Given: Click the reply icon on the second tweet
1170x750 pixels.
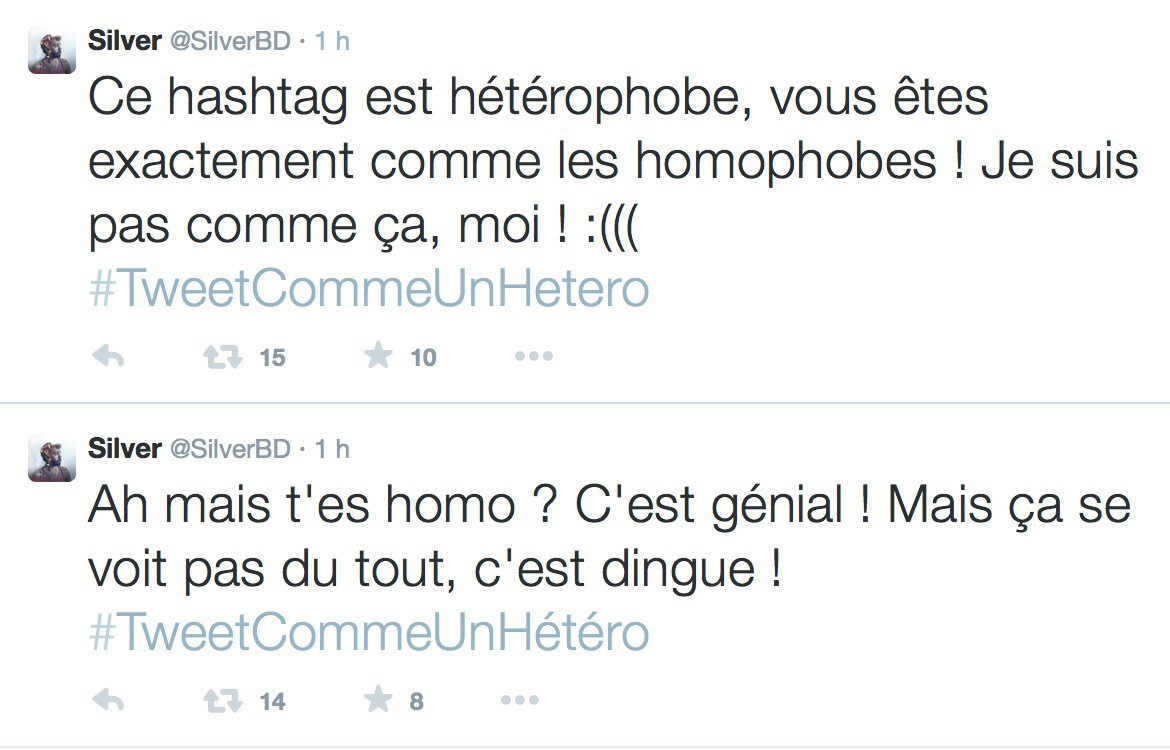Looking at the screenshot, I should click(x=110, y=699).
